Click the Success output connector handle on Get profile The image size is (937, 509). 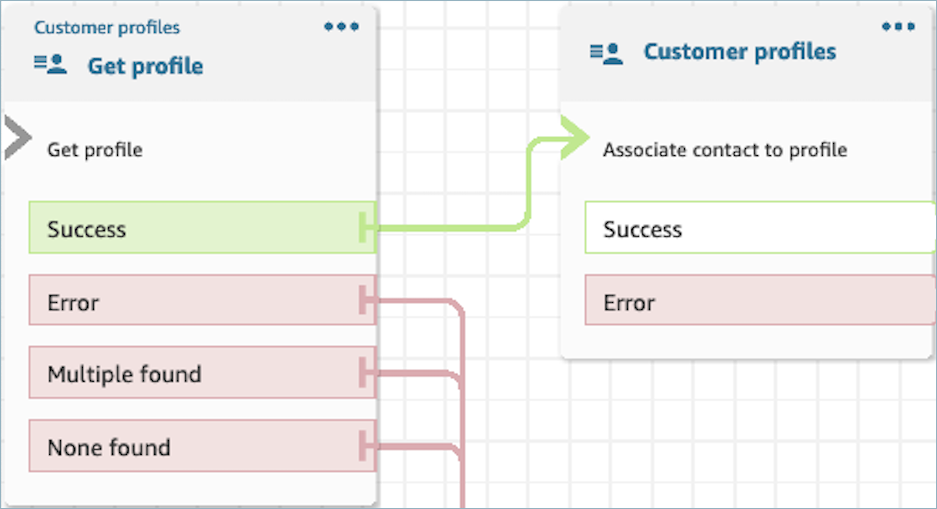(x=368, y=229)
